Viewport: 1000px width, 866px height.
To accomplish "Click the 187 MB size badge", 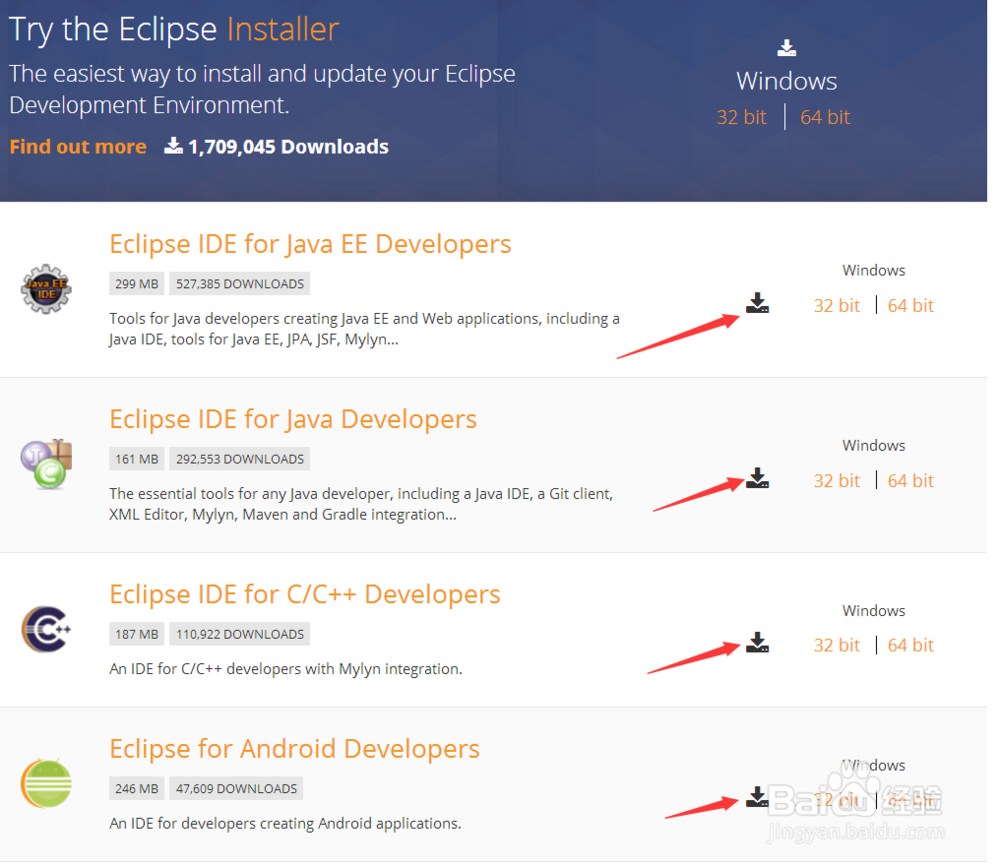I will click(x=136, y=634).
